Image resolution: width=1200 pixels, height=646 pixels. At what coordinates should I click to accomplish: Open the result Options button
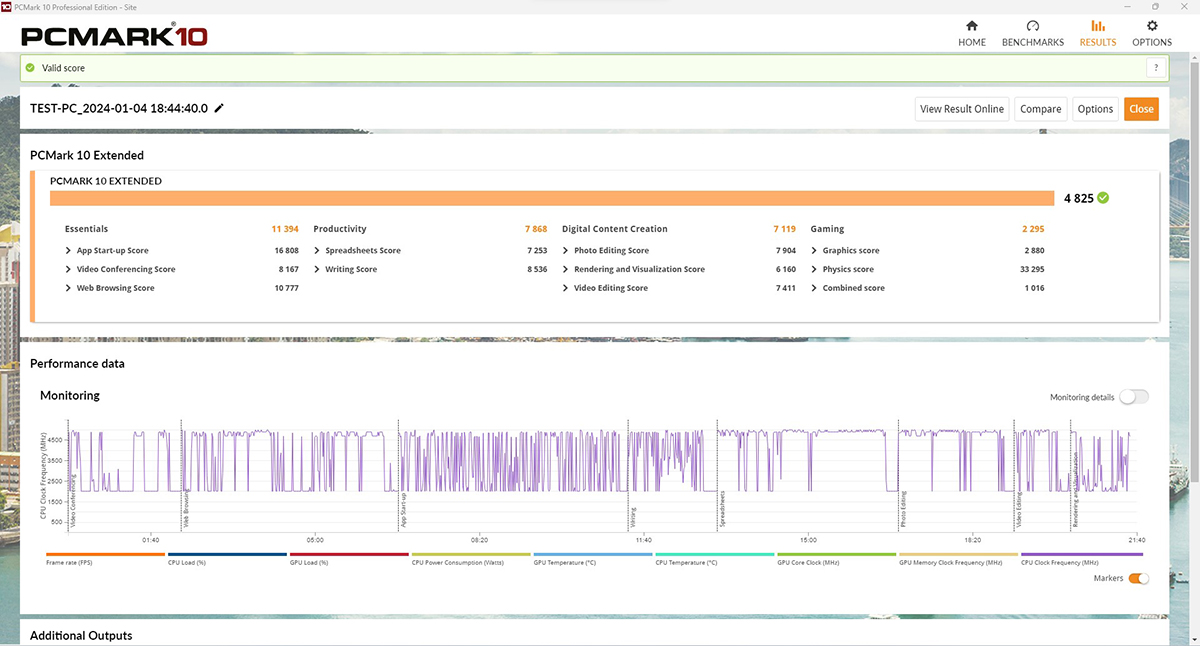1095,109
